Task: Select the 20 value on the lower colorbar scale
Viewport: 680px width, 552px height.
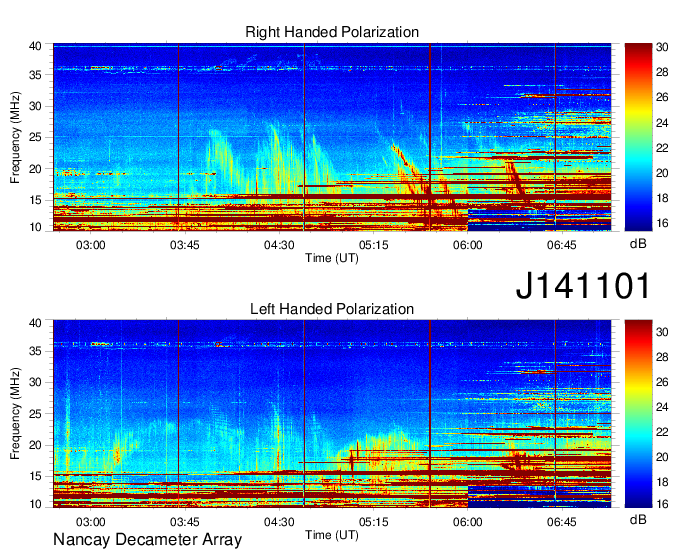Action: pos(662,457)
